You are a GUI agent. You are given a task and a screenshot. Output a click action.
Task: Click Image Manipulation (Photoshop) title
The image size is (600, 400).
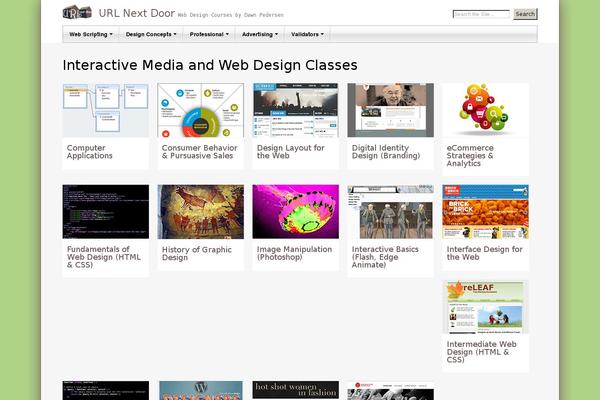[x=294, y=253]
